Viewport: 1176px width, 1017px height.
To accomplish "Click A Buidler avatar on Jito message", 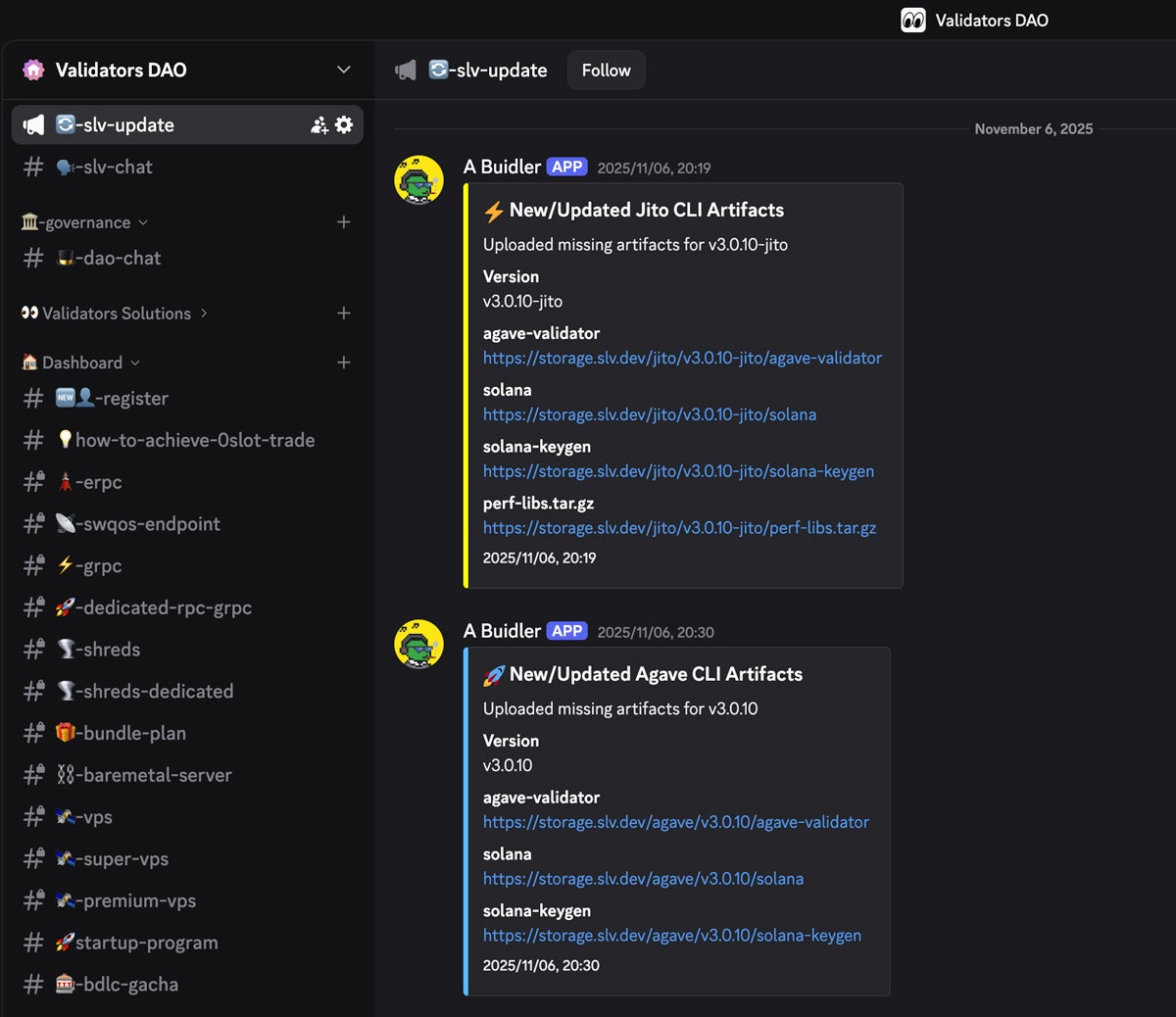I will (x=418, y=180).
